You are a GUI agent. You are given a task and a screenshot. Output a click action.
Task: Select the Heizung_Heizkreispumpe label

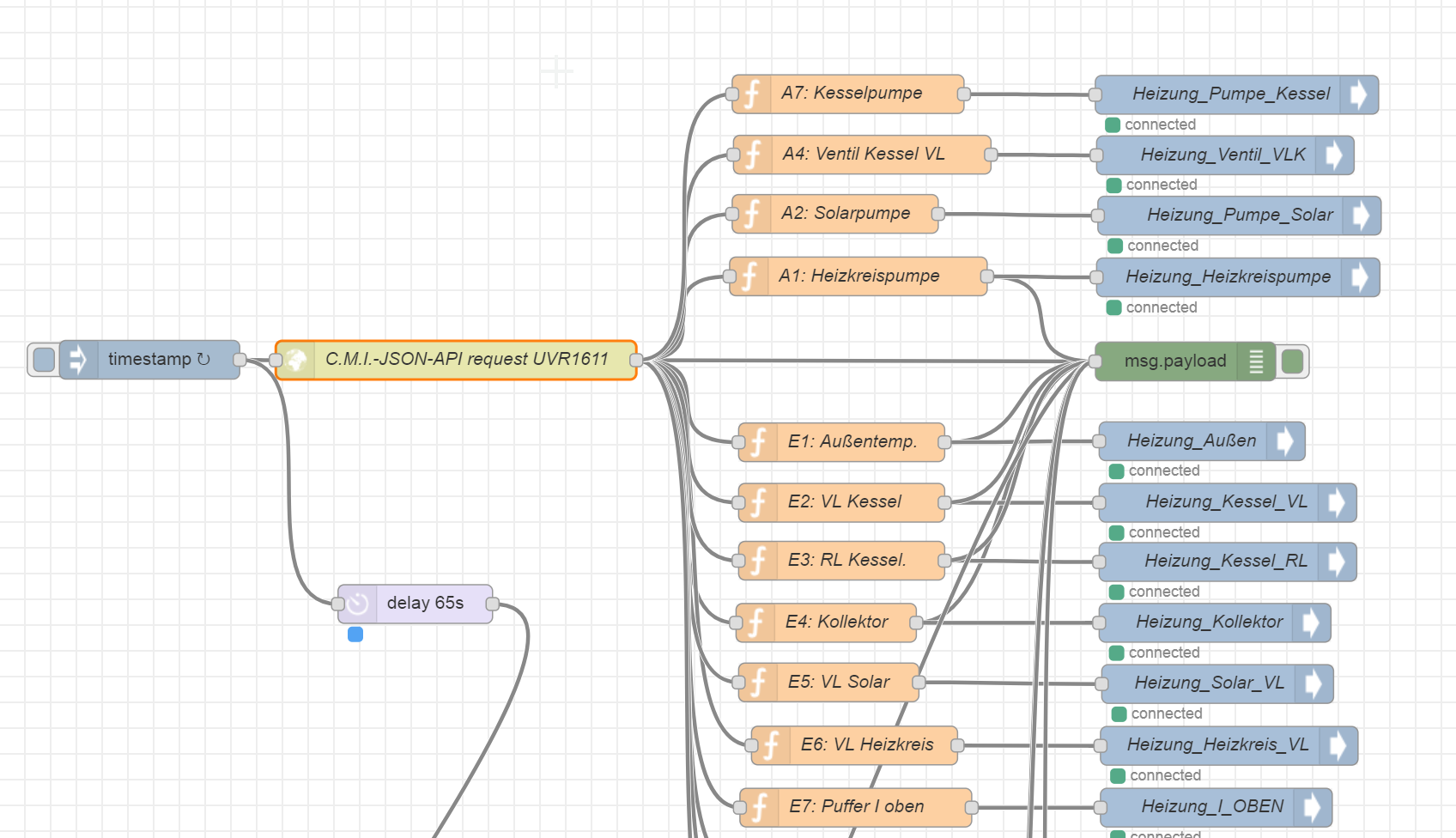[x=1228, y=276]
